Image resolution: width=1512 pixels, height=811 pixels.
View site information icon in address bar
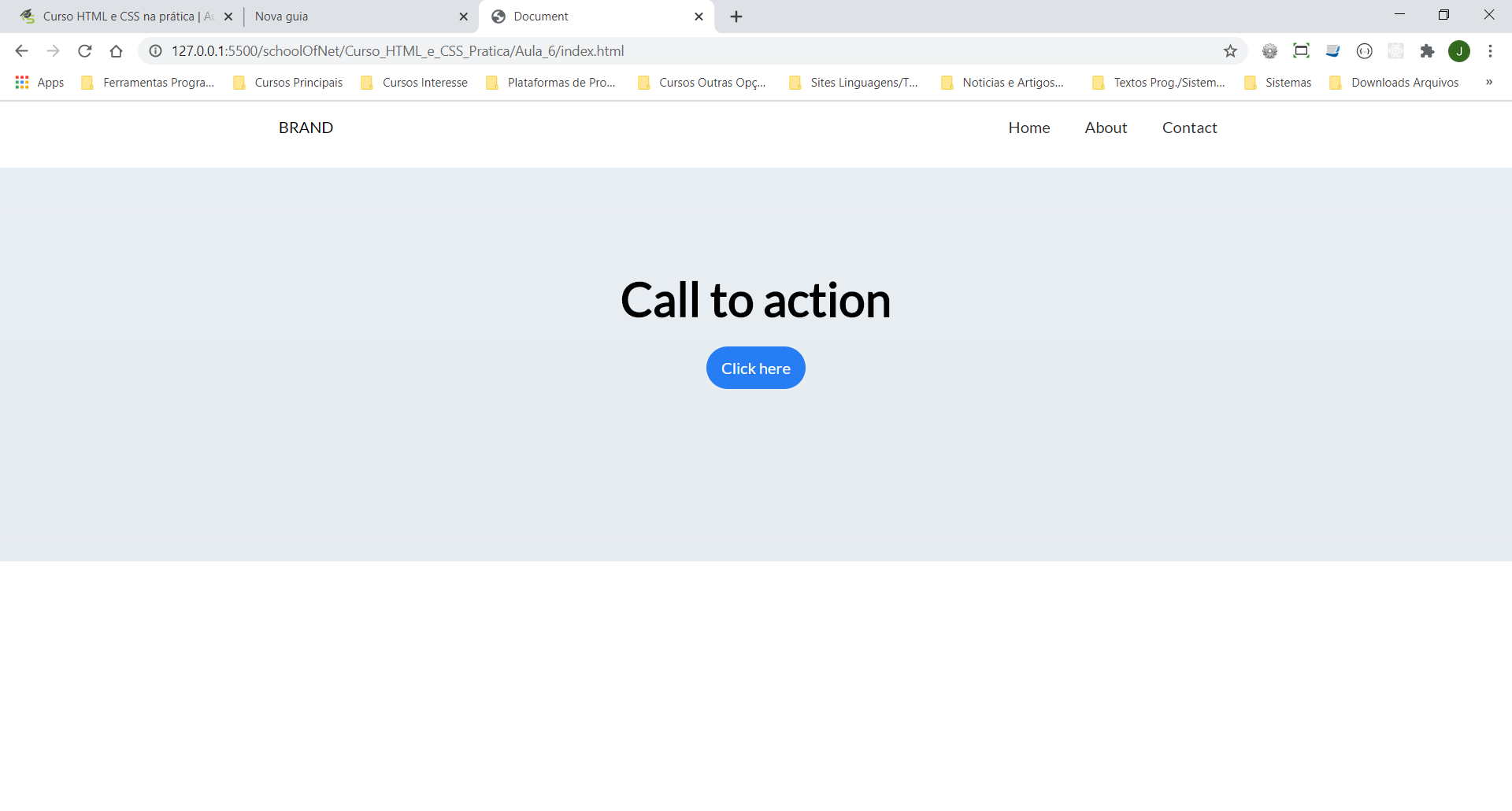click(x=156, y=51)
